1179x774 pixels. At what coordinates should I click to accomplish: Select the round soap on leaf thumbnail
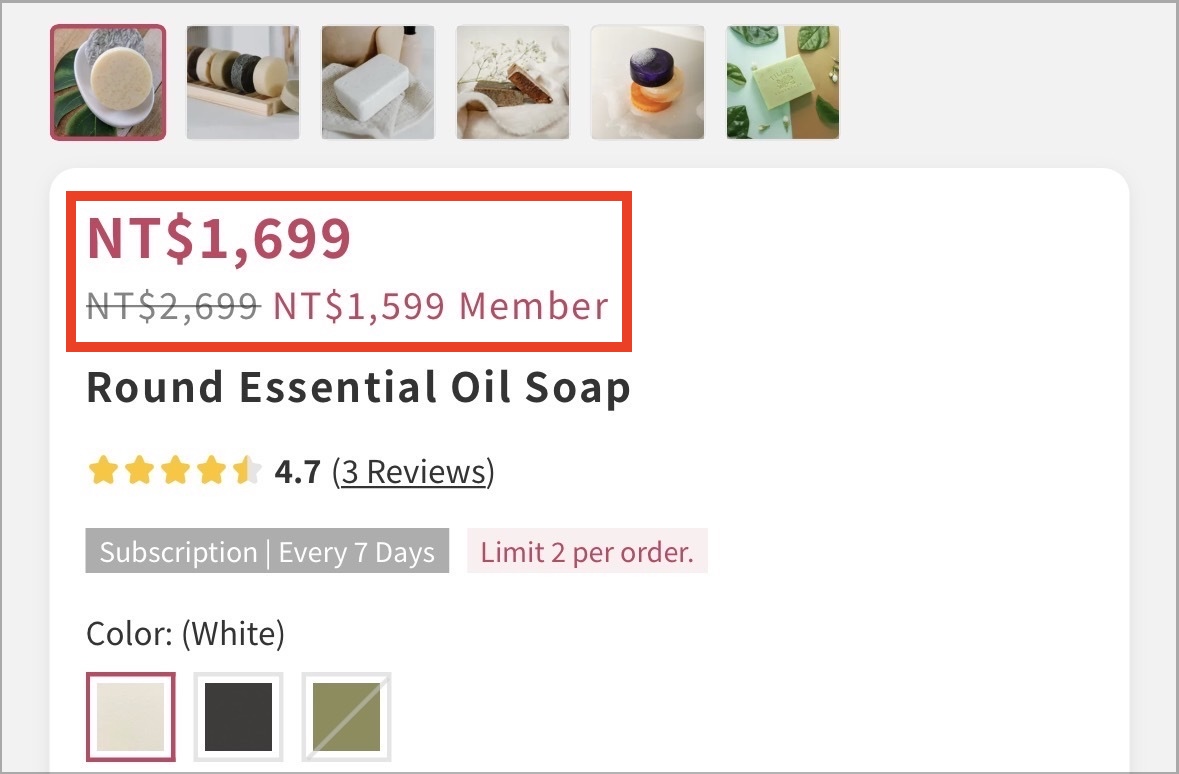coord(108,83)
